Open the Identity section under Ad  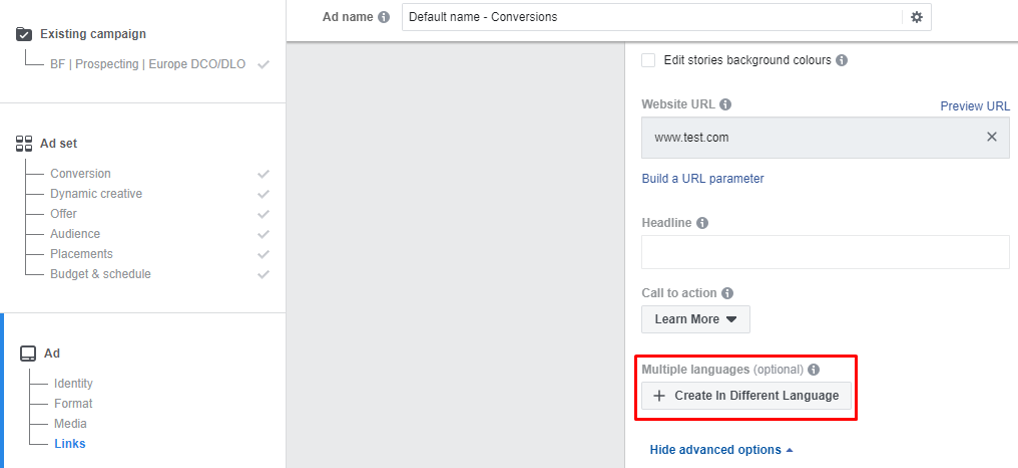point(73,384)
